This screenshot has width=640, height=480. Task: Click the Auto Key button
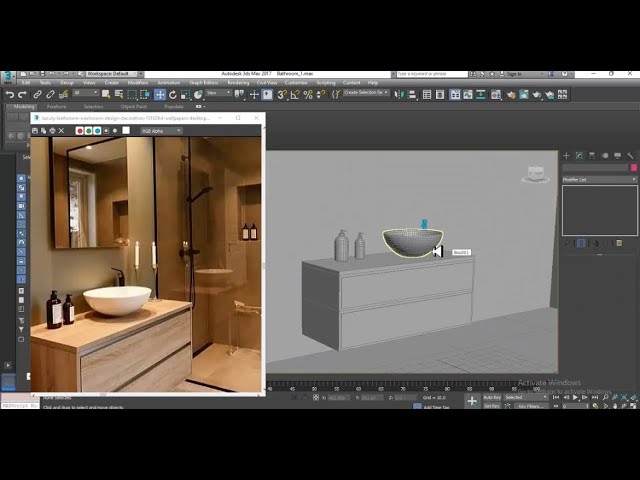492,397
